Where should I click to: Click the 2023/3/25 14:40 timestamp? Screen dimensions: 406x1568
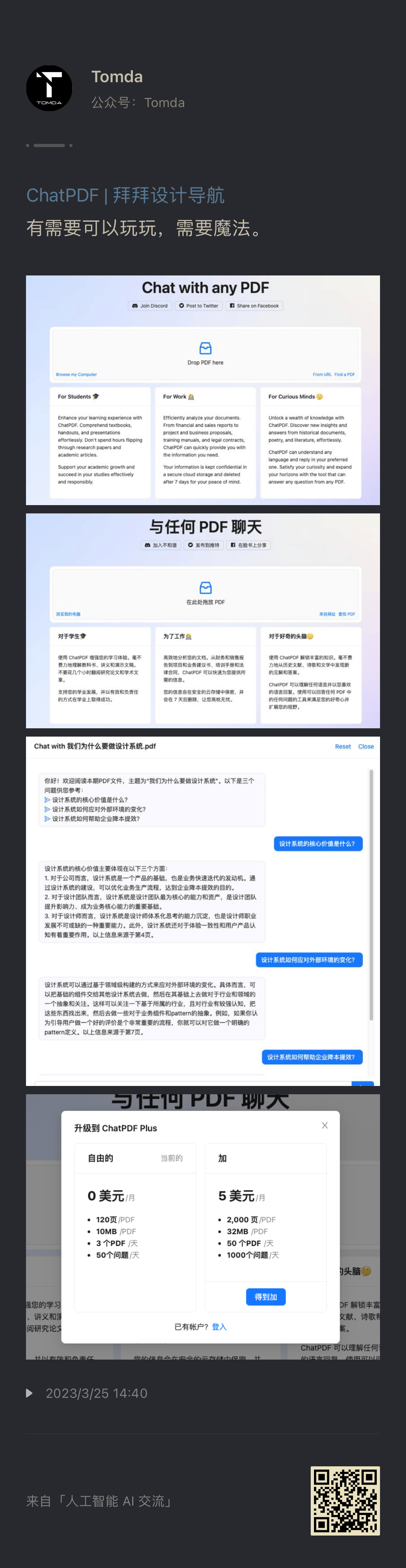[x=96, y=1393]
